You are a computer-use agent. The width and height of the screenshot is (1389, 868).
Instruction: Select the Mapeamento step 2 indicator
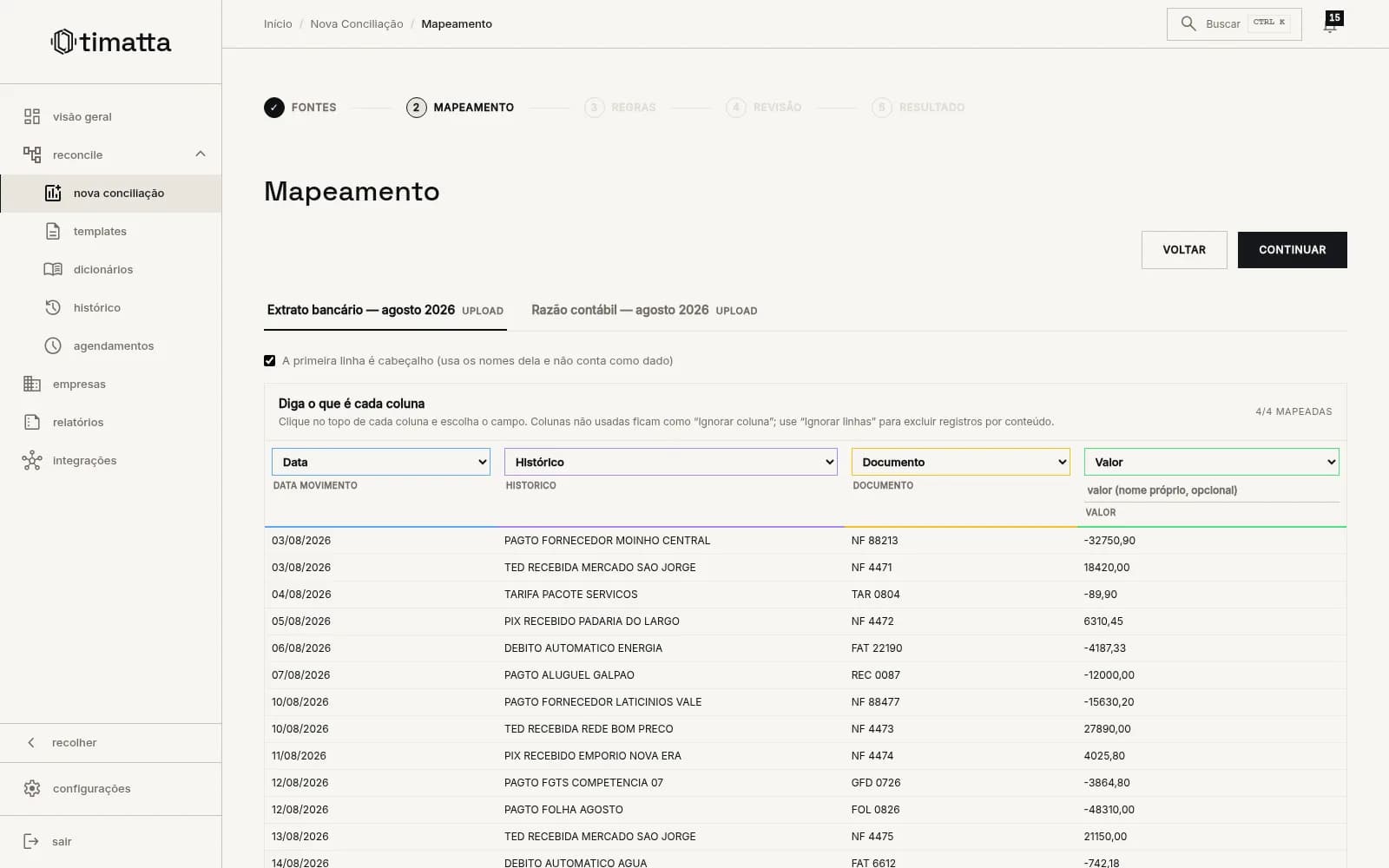click(417, 108)
